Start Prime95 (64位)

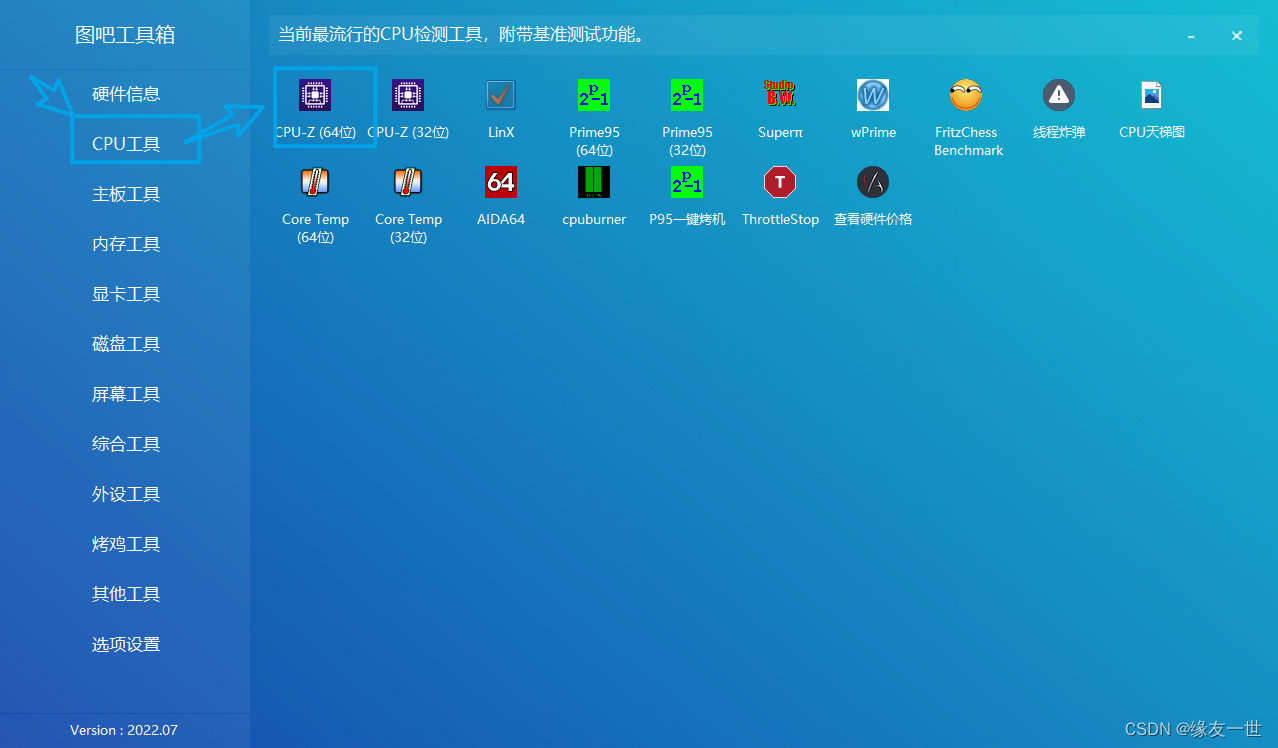pos(594,118)
